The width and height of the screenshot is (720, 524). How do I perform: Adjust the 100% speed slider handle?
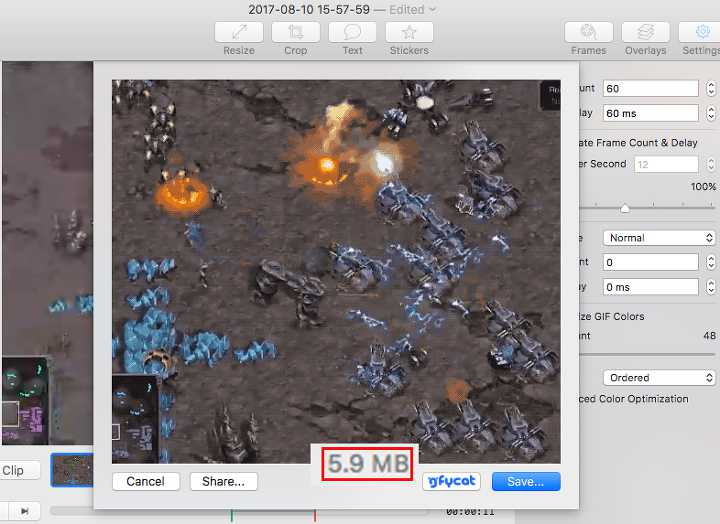[x=624, y=209]
